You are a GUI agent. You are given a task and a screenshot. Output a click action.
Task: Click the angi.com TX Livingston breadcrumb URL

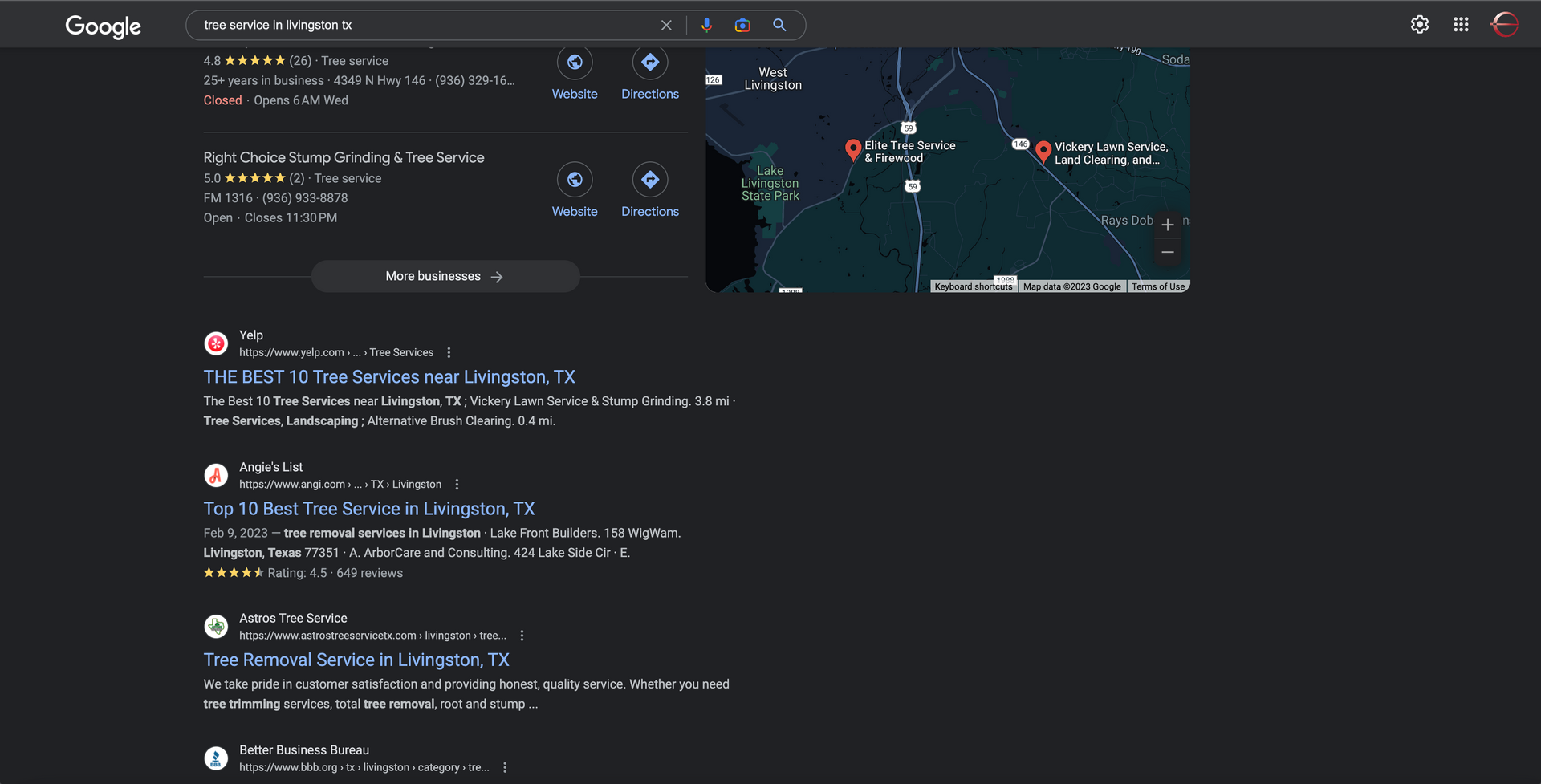(340, 485)
